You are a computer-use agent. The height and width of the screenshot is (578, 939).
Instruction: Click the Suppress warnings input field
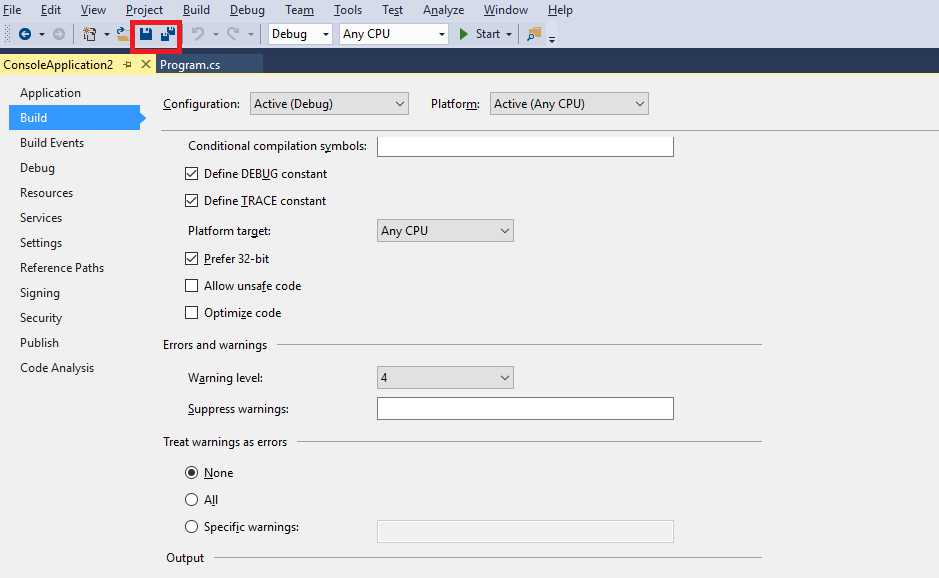coord(525,408)
